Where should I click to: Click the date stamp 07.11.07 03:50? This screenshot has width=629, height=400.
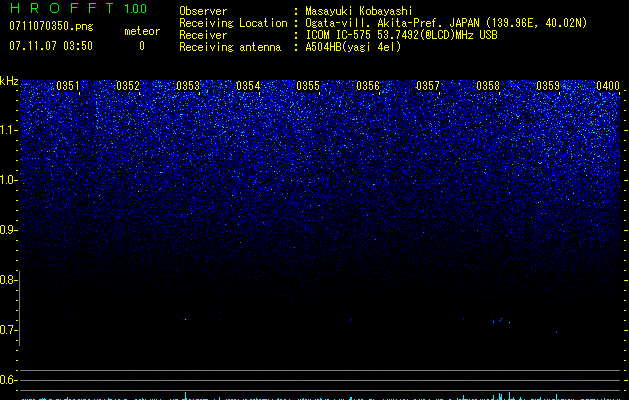(x=51, y=46)
